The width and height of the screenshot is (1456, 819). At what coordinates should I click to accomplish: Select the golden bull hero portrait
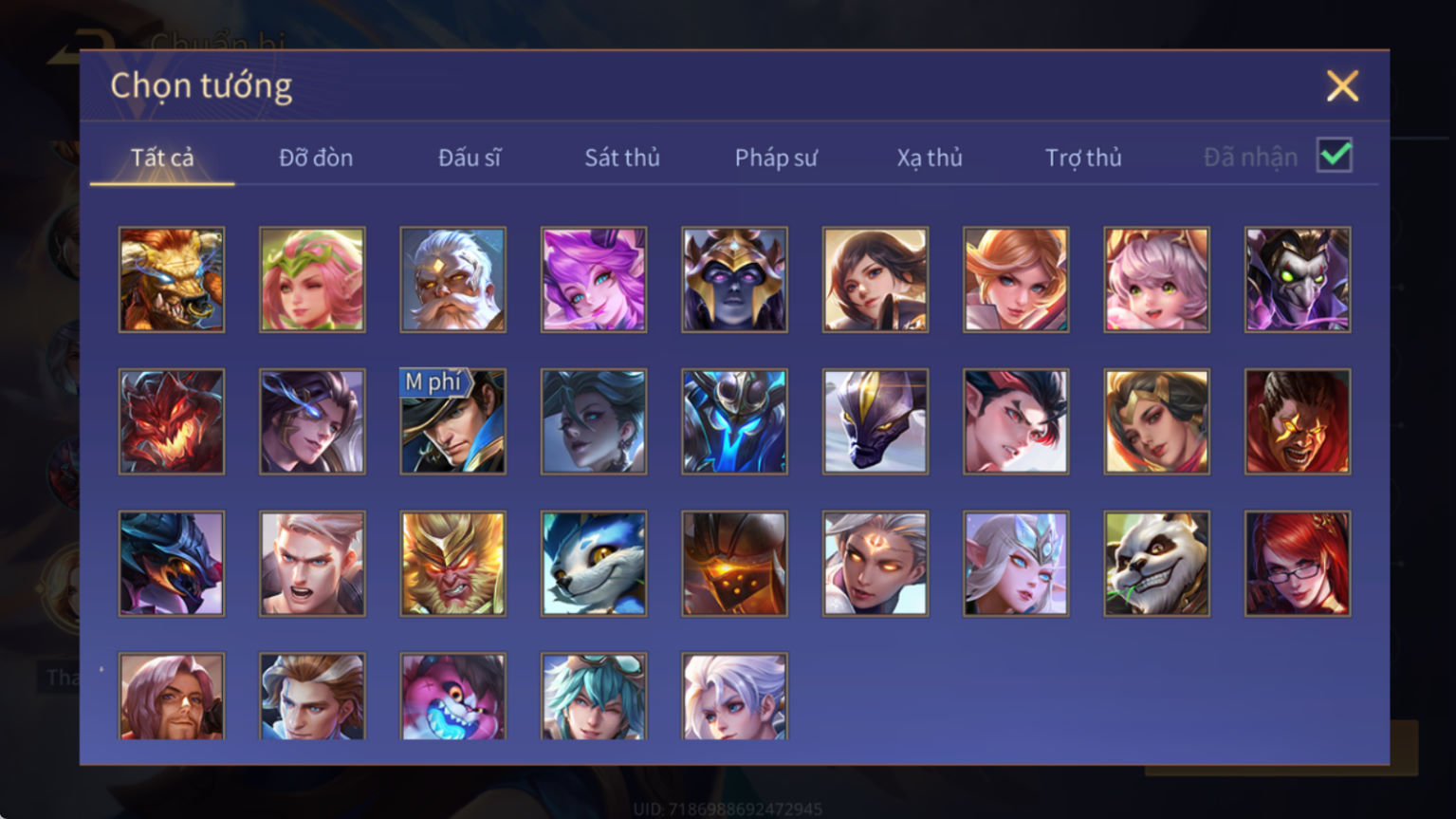click(x=172, y=280)
